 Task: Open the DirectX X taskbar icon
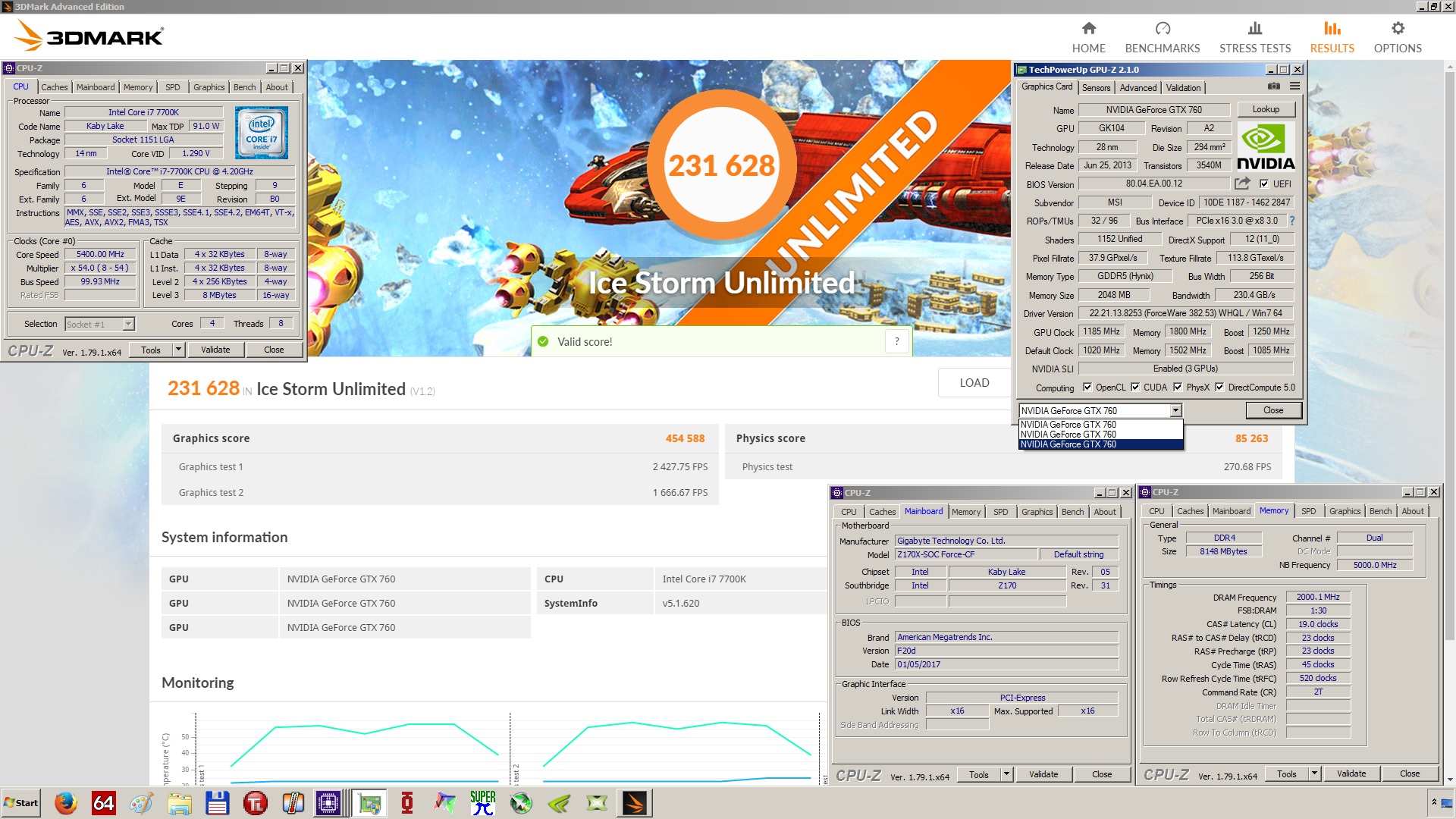pyautogui.click(x=597, y=803)
